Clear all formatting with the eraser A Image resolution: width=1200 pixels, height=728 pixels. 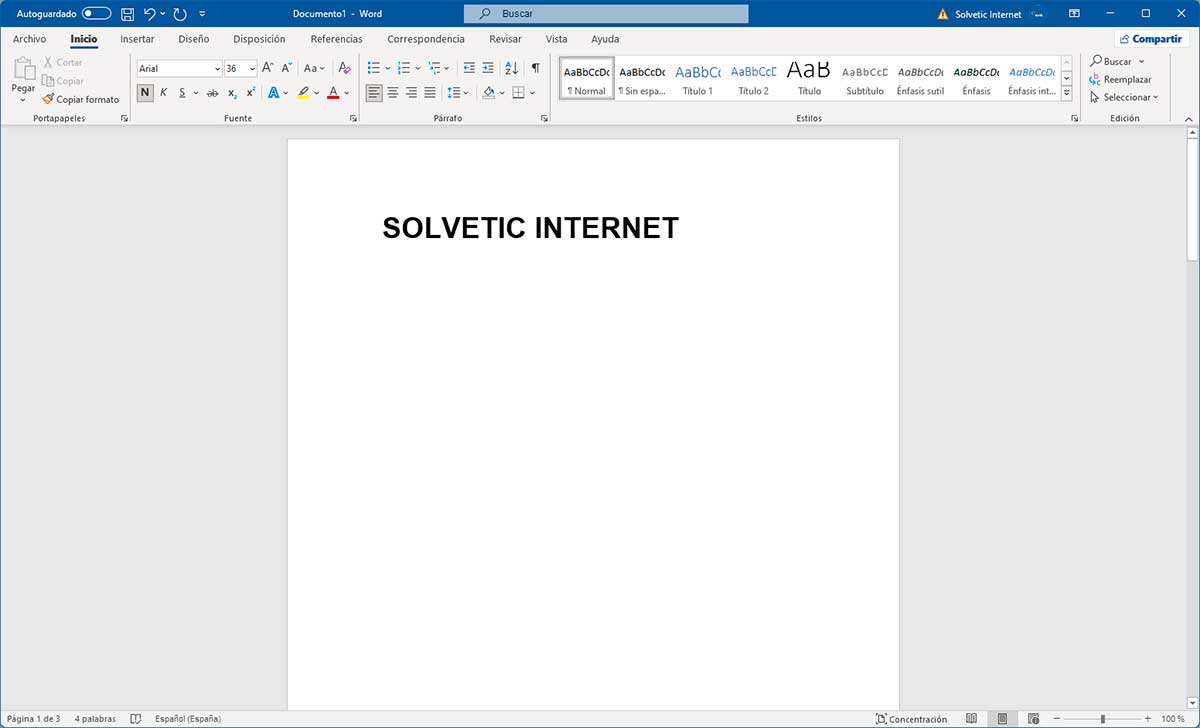(344, 68)
